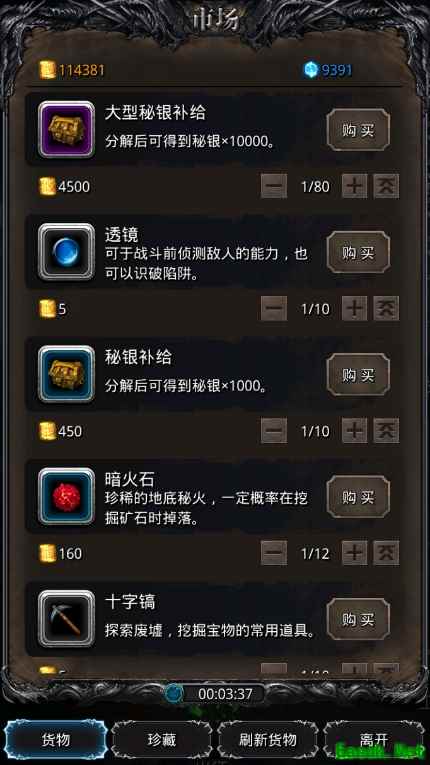The width and height of the screenshot is (430, 765).
Task: Open the 珍藏 tab
Action: click(x=162, y=740)
